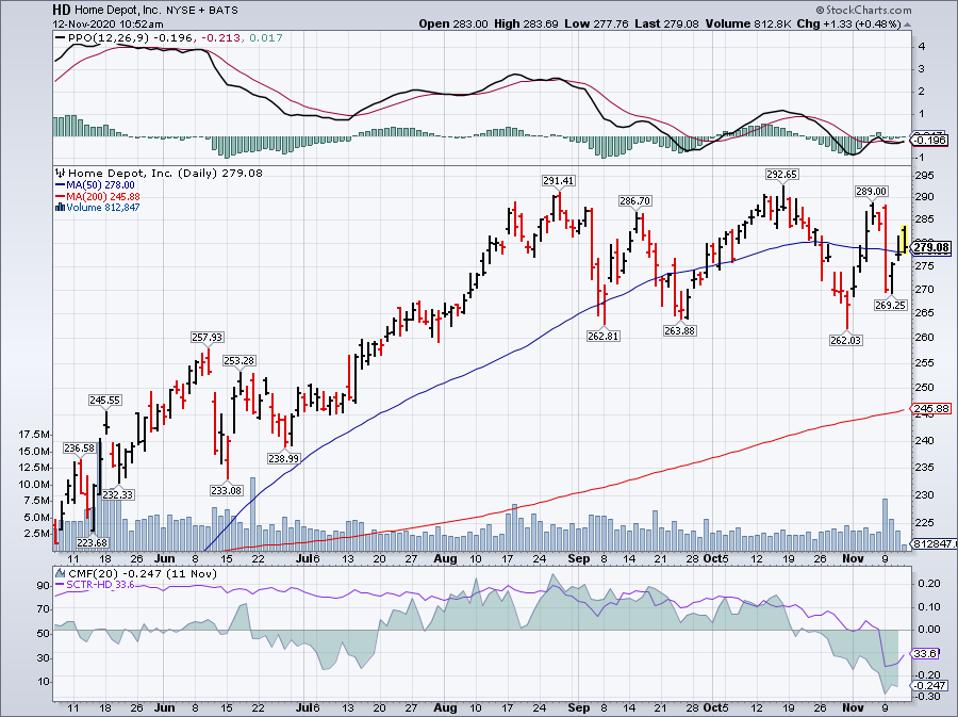
Task: Click the 'MA(200) 245.88' legend entry
Action: (103, 197)
